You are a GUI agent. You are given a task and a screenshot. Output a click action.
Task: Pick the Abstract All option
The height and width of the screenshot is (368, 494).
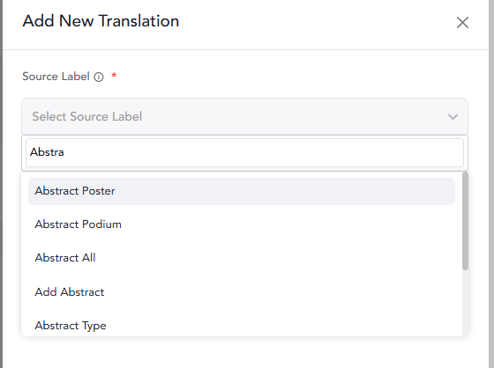(x=241, y=258)
